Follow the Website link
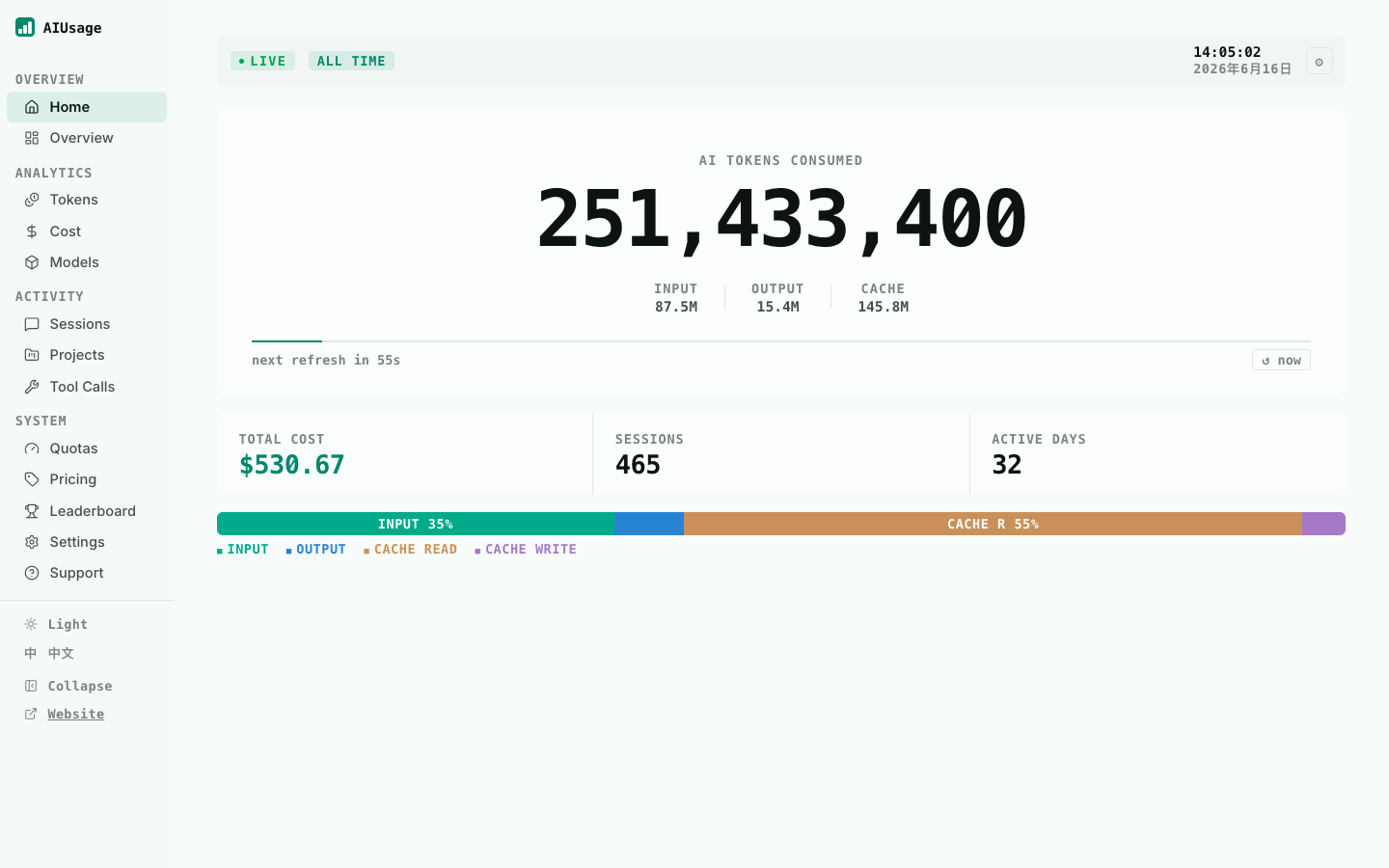 point(75,714)
